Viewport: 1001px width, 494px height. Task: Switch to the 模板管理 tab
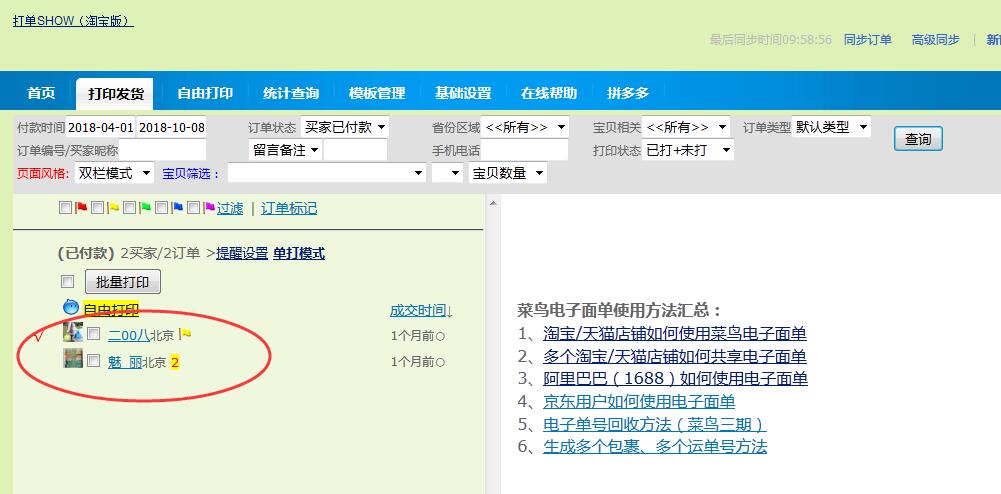coord(377,93)
